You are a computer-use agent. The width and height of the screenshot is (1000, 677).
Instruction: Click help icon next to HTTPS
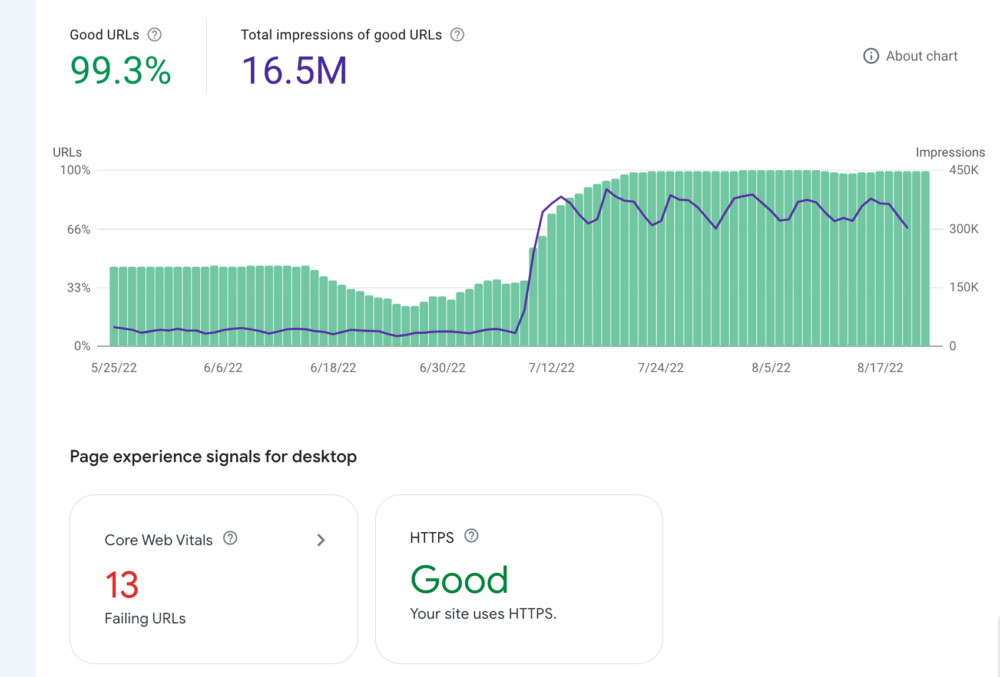[x=472, y=537]
